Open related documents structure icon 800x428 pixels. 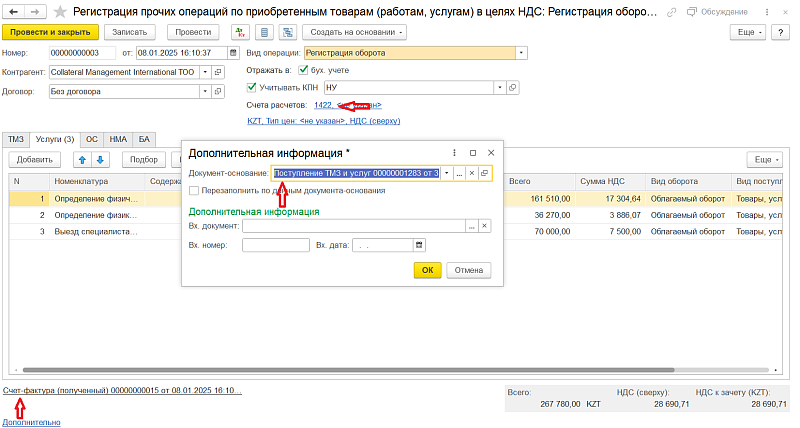click(x=288, y=32)
